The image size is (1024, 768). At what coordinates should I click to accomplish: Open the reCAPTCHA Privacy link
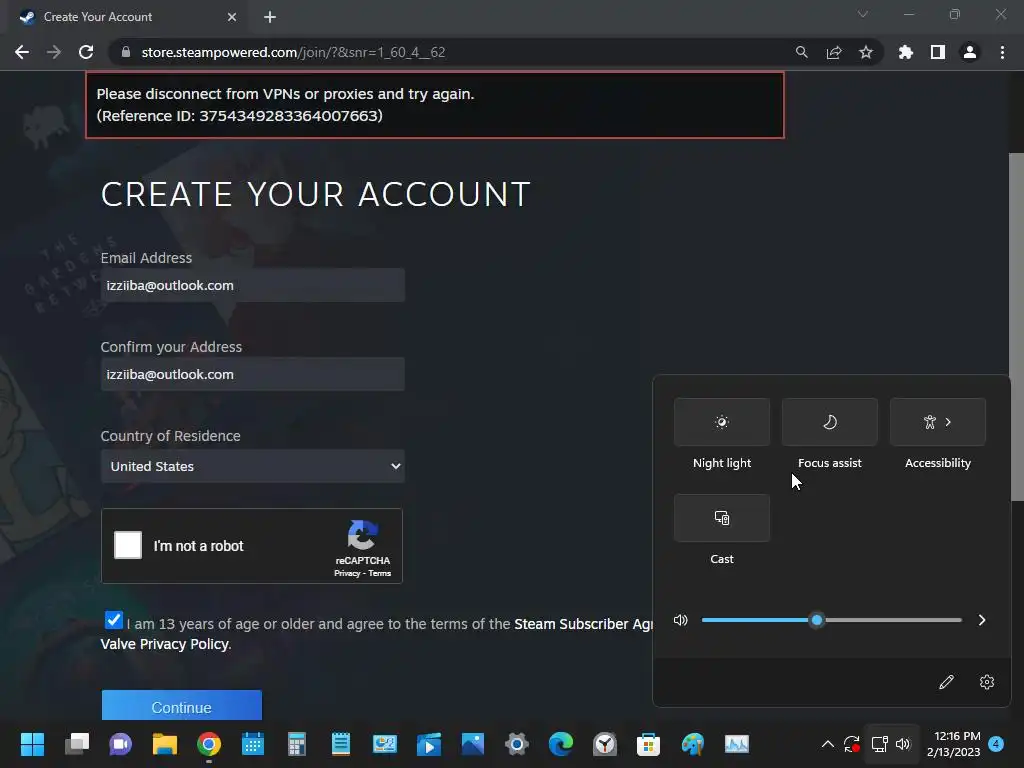347,573
